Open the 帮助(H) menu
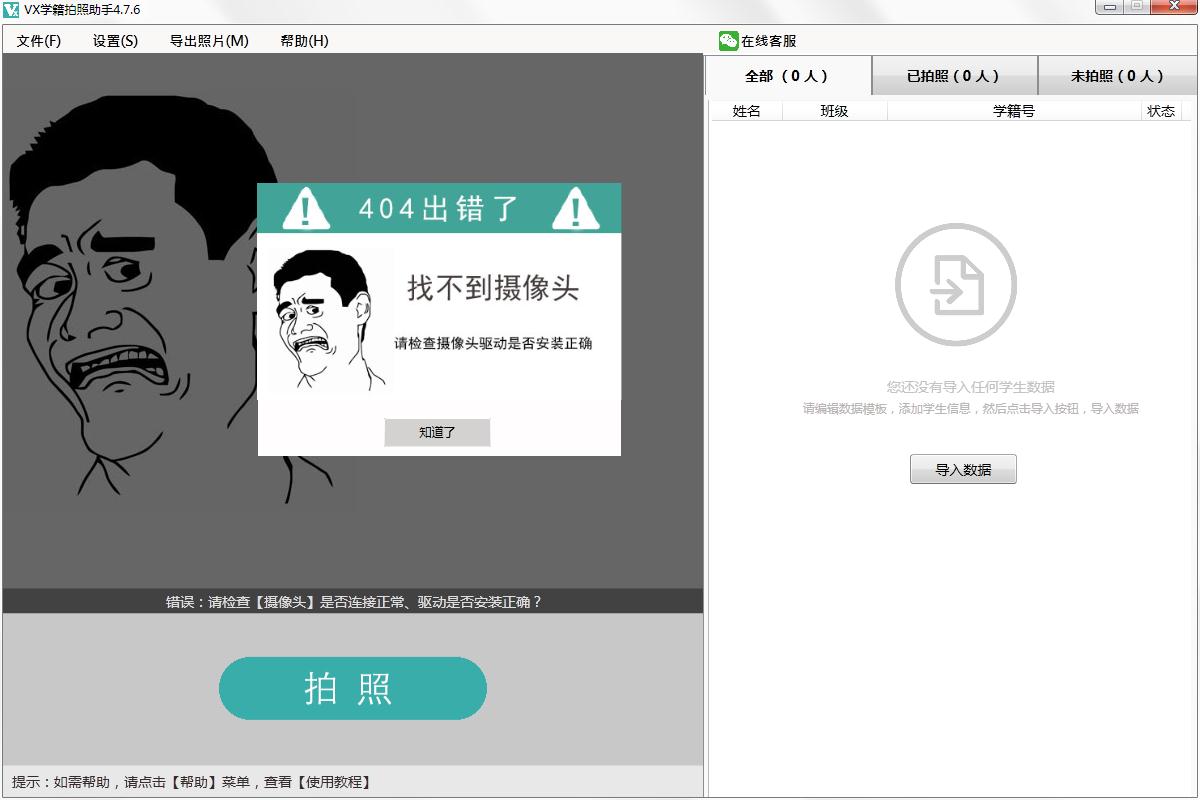 (x=304, y=41)
